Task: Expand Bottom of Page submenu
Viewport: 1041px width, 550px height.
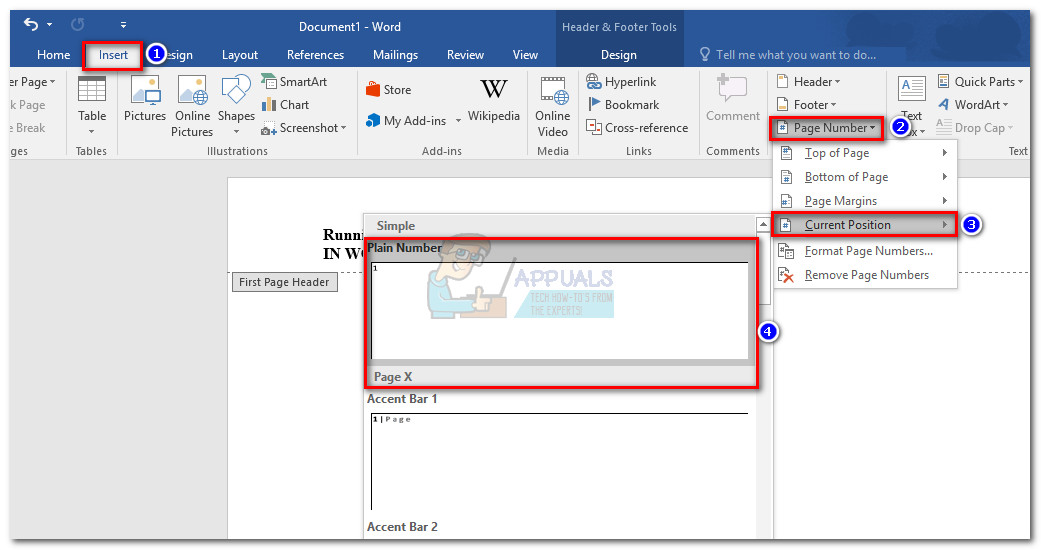Action: pyautogui.click(x=865, y=177)
